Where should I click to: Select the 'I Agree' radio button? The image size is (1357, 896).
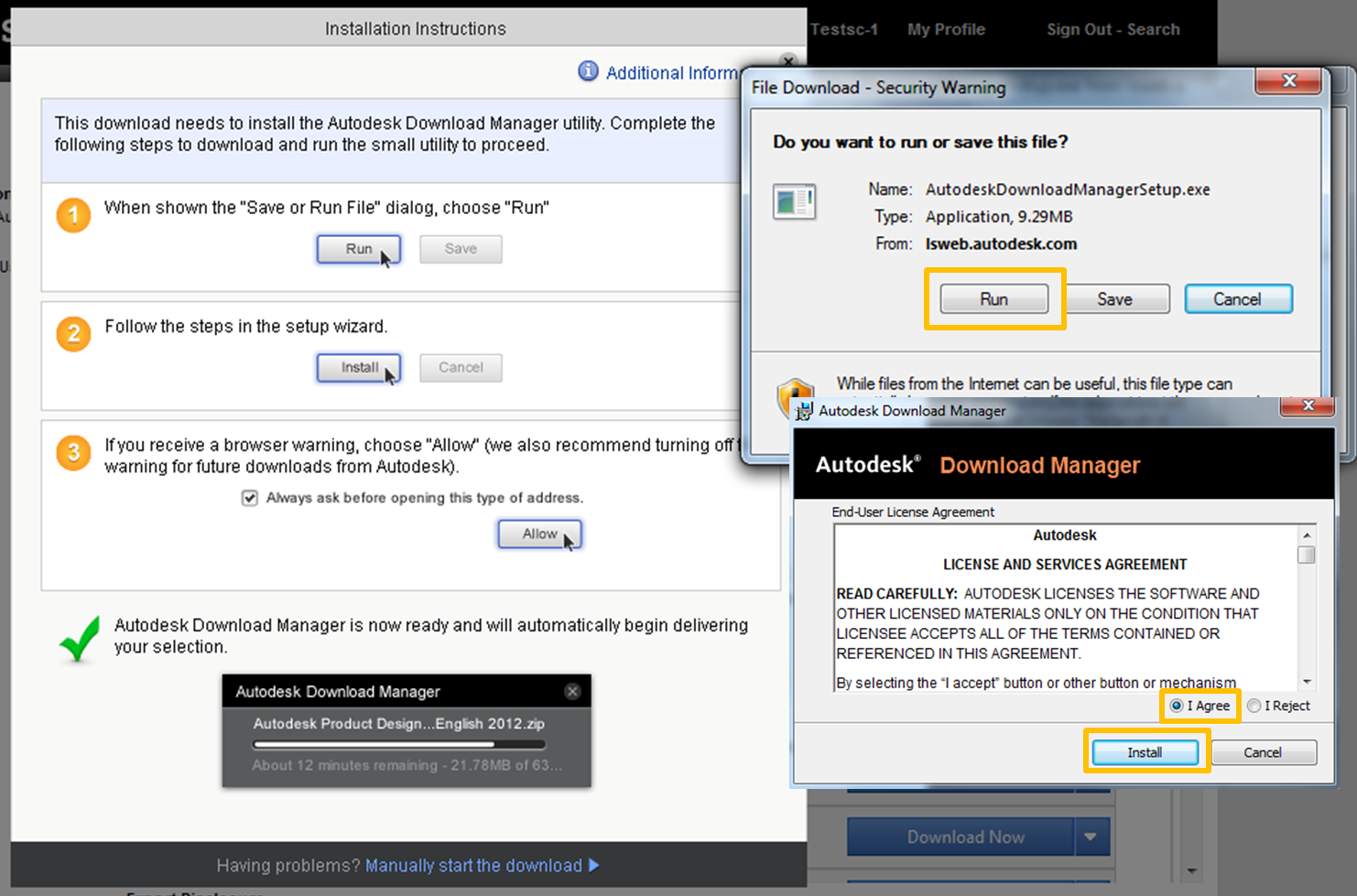(1176, 706)
